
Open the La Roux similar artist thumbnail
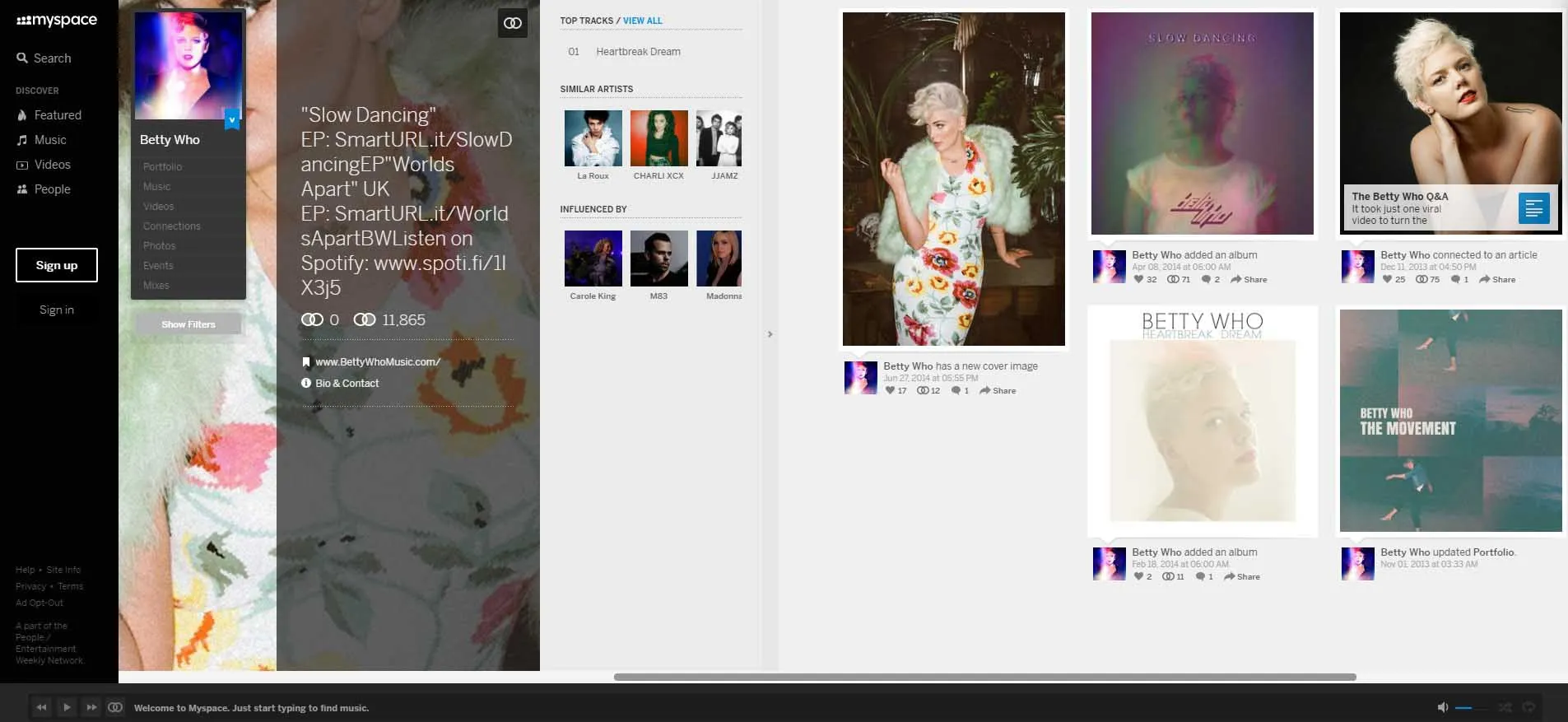pos(593,138)
